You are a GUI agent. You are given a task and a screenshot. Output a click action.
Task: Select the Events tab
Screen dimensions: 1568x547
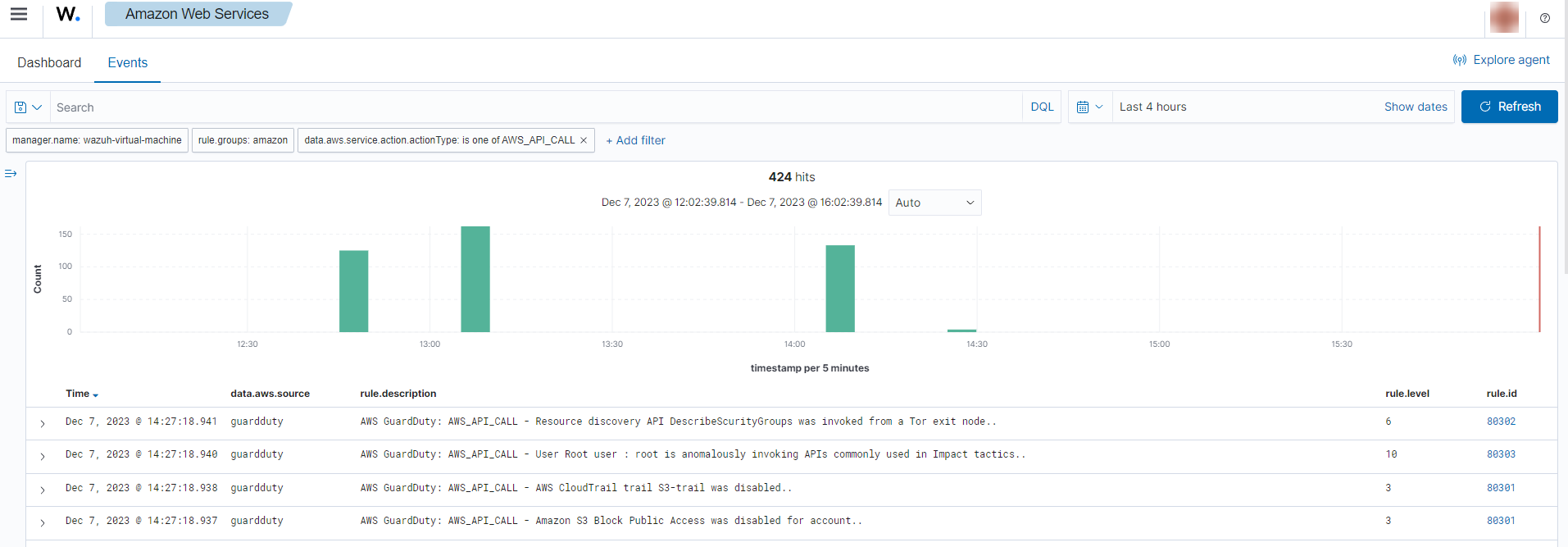128,63
